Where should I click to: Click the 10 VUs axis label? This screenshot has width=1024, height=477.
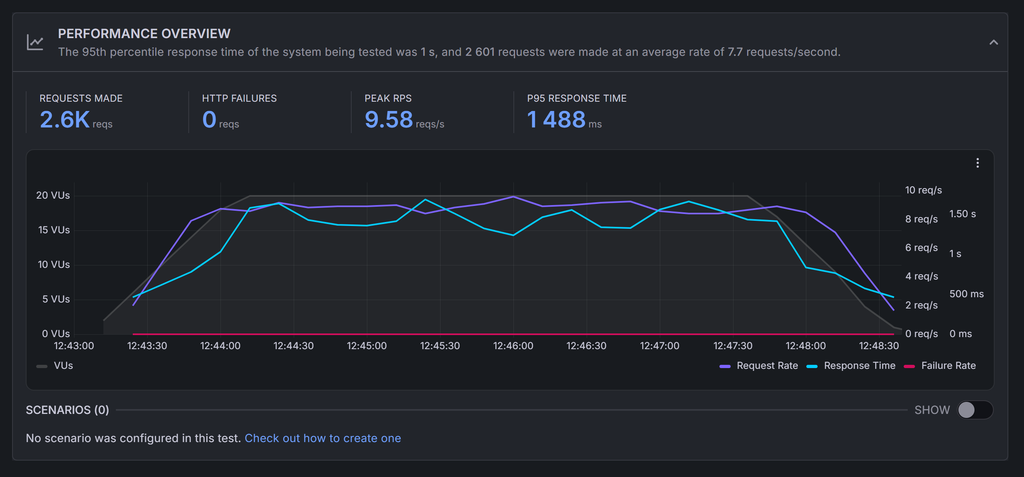(x=53, y=265)
